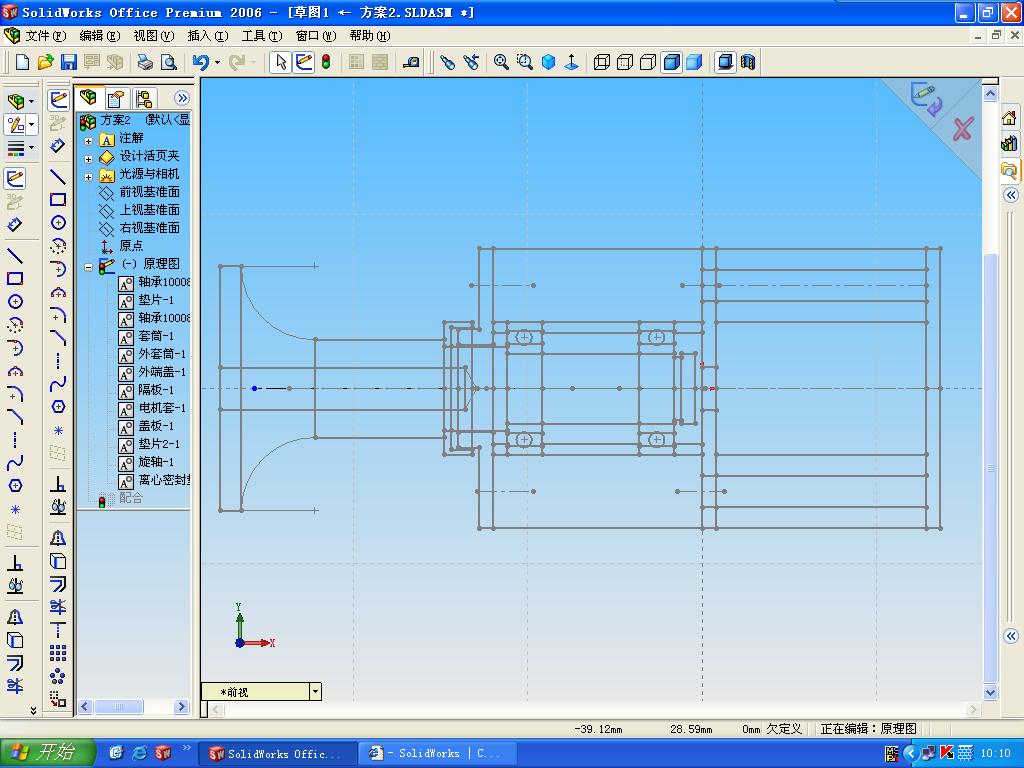This screenshot has height=768, width=1024.
Task: Click the Linear Sketch Pattern dot-grid icon
Action: 58,652
